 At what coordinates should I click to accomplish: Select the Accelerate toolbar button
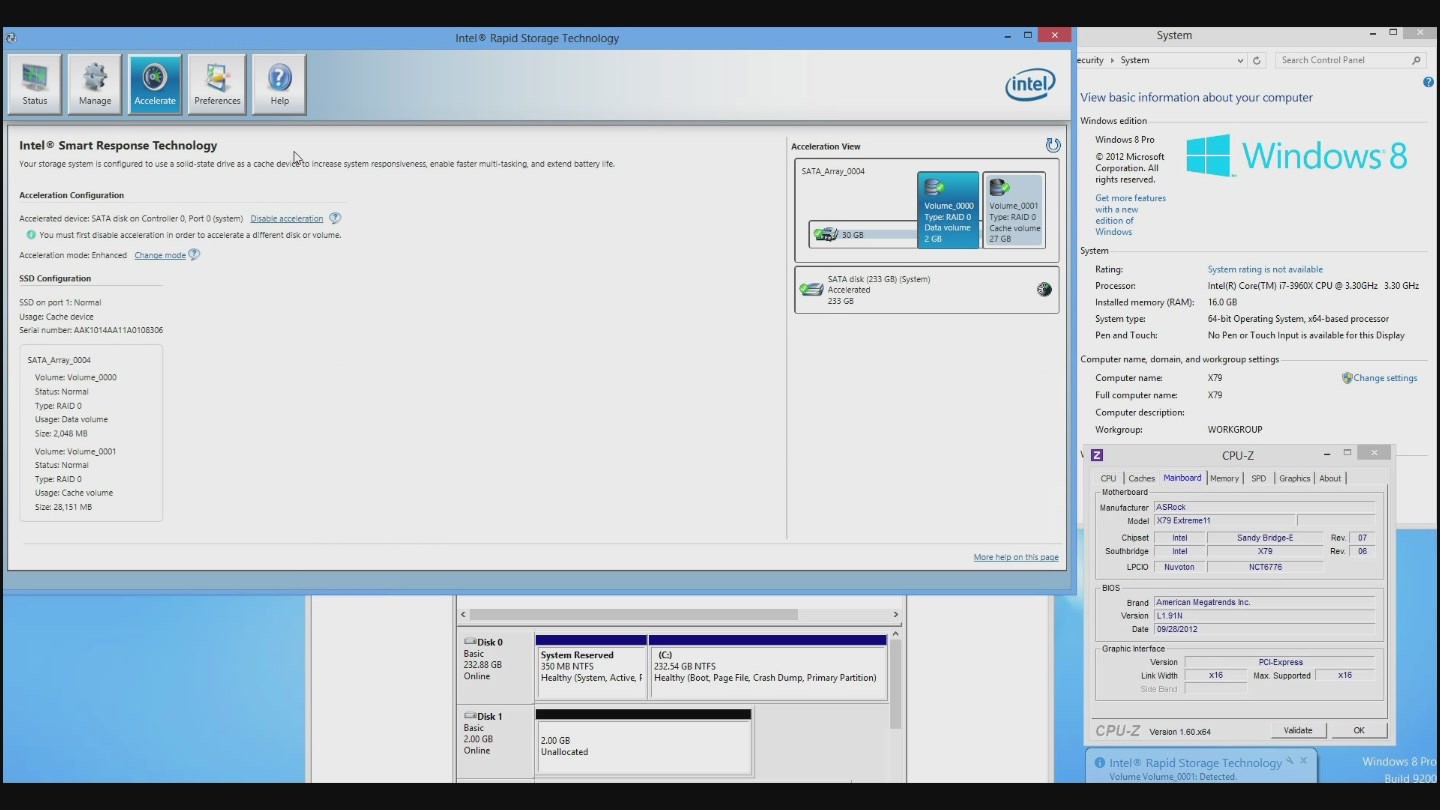(155, 84)
